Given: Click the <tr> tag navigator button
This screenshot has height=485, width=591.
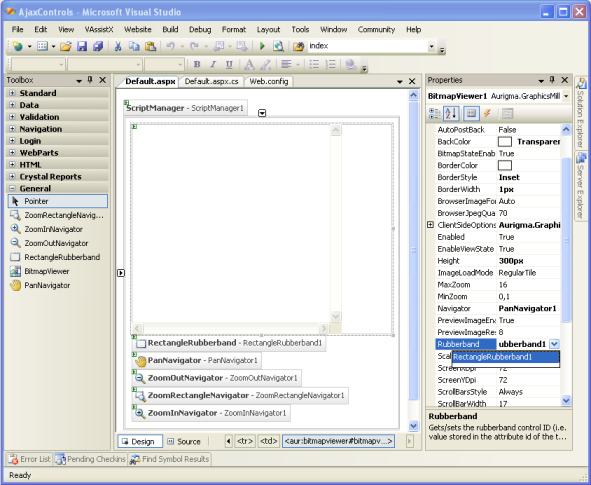Looking at the screenshot, I should pyautogui.click(x=245, y=441).
